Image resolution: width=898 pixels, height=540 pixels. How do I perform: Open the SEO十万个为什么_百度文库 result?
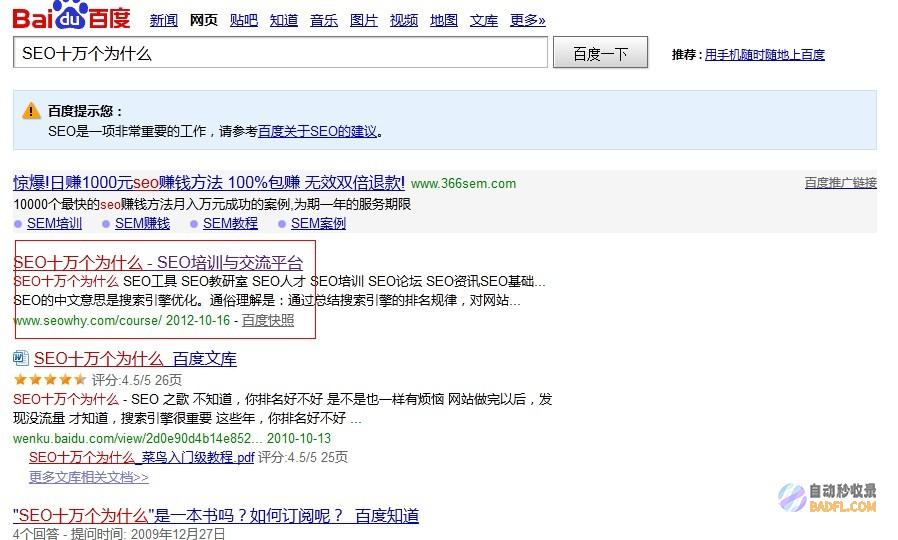point(135,359)
